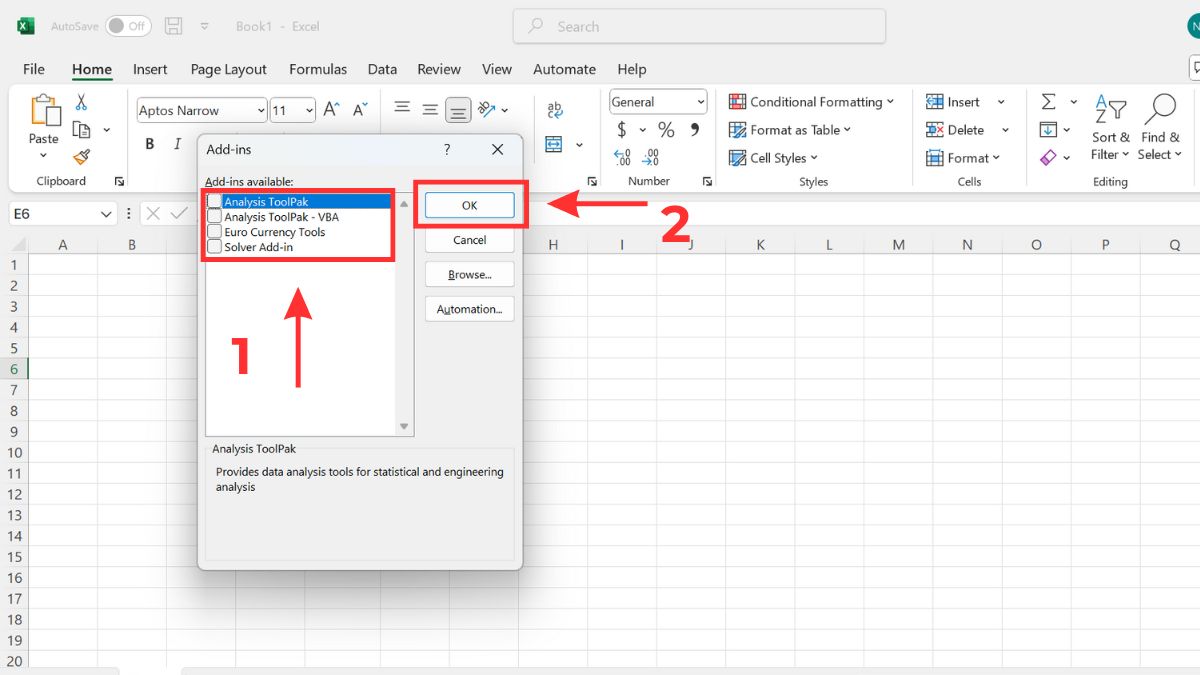Open the File menu
Image resolution: width=1200 pixels, height=675 pixels.
pos(34,69)
